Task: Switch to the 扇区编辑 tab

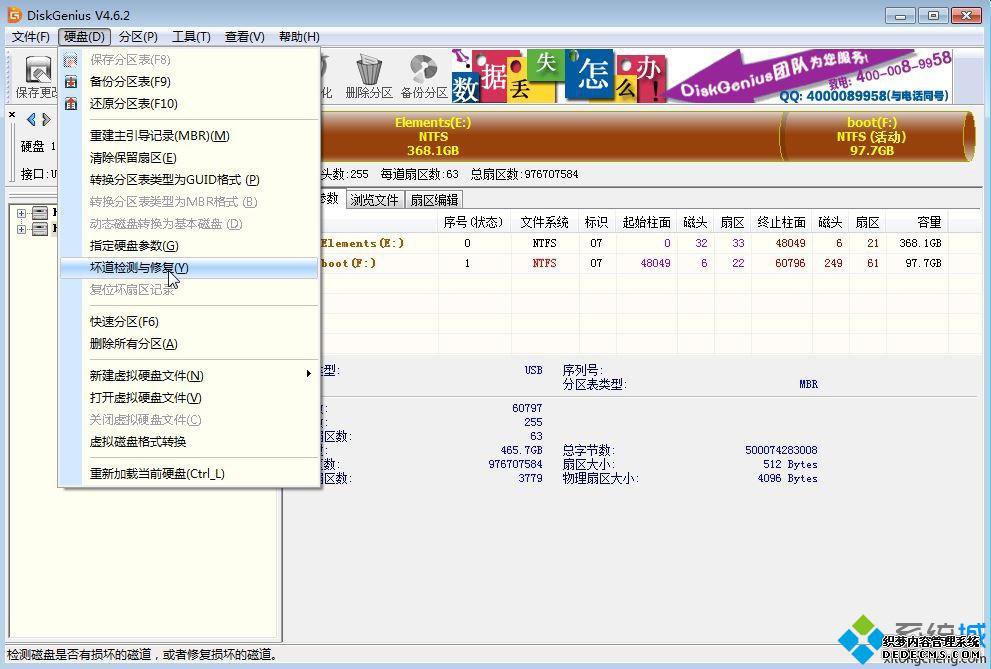Action: coord(434,200)
